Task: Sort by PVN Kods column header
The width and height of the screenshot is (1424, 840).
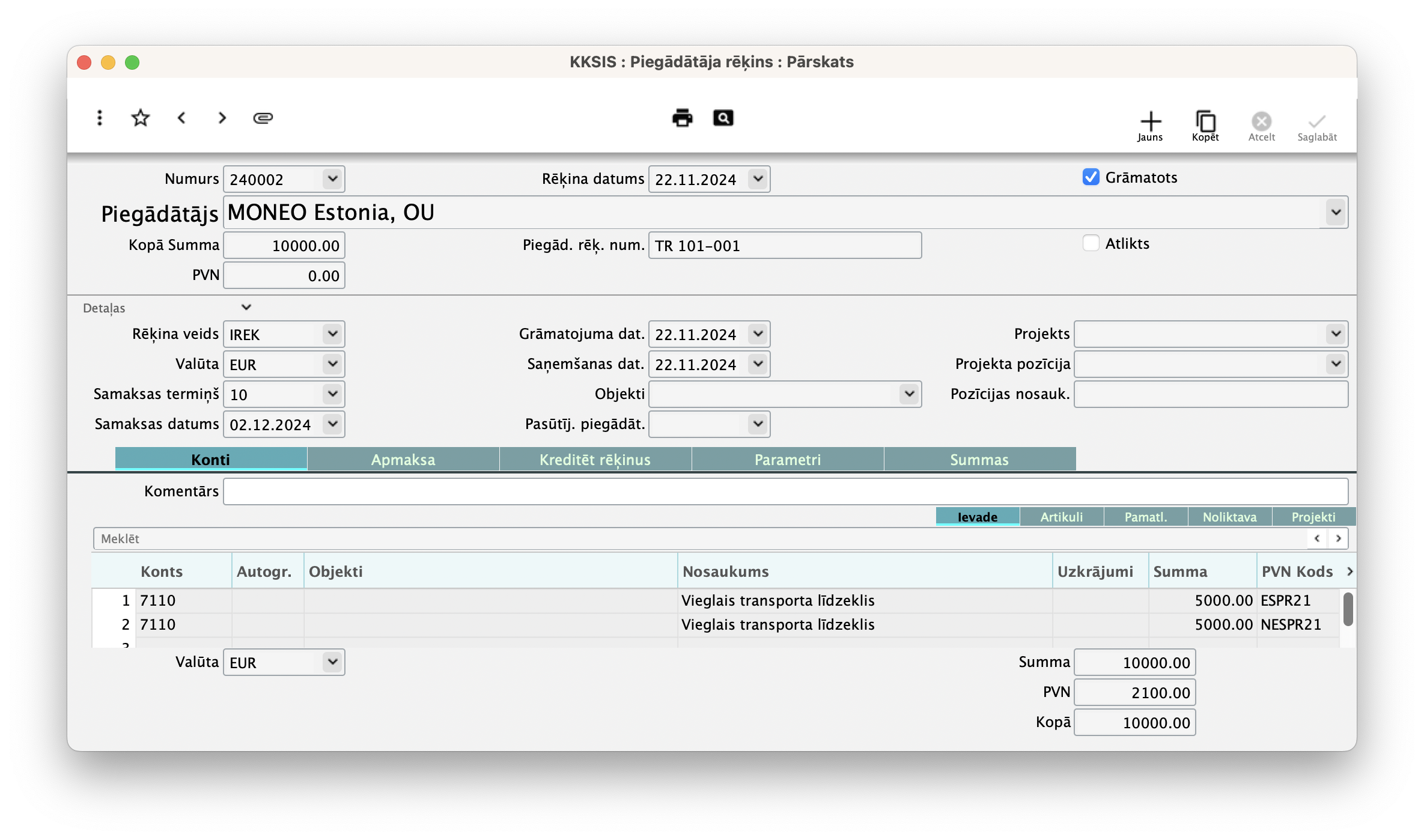Action: pyautogui.click(x=1298, y=571)
